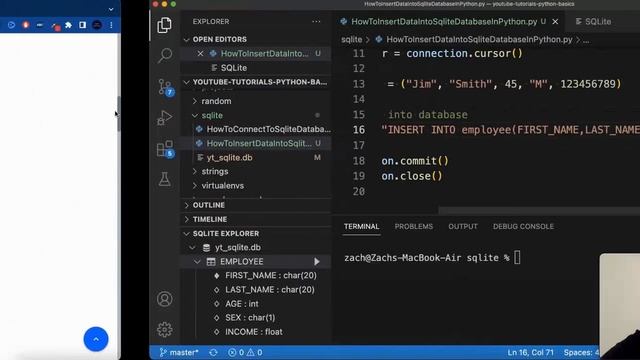Open the Search view in activity bar
Viewport: 640px width, 360px height.
164,55
